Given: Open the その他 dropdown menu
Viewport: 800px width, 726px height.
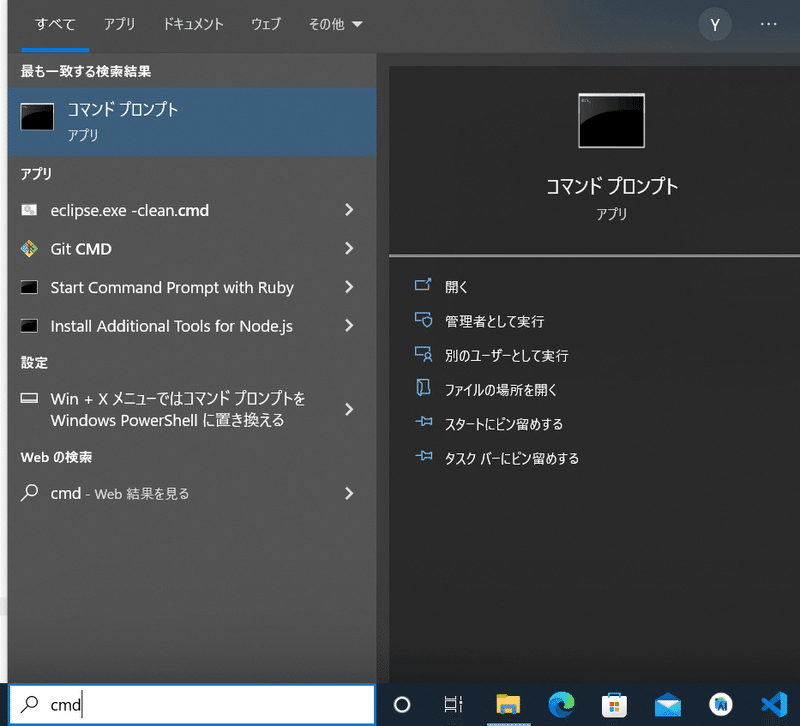Looking at the screenshot, I should pos(335,24).
